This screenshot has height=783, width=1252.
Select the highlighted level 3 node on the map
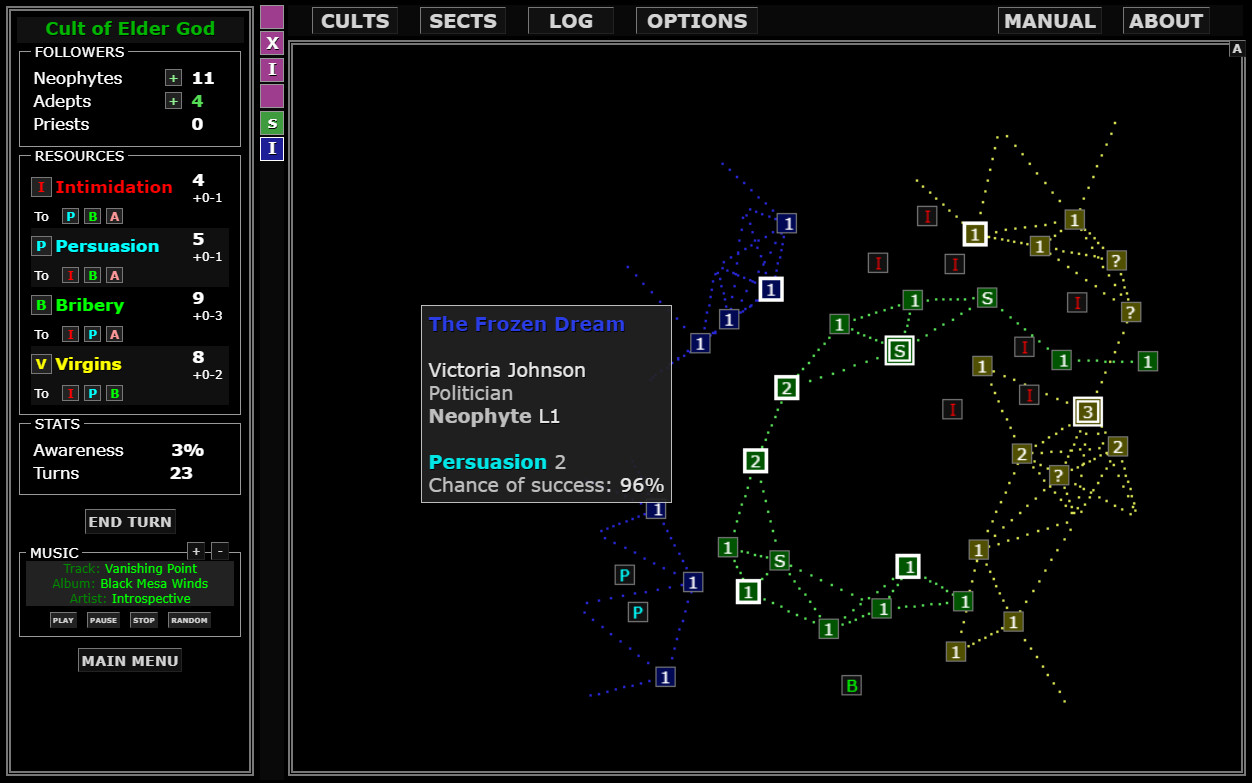point(1087,410)
